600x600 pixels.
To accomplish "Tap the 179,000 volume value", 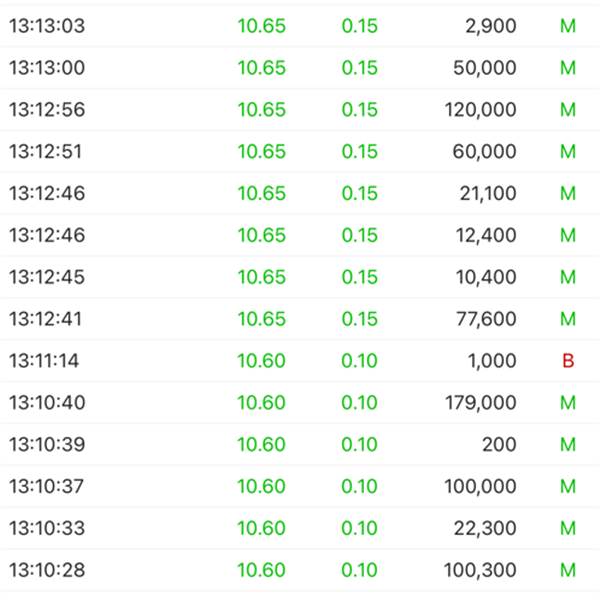I will coord(481,403).
